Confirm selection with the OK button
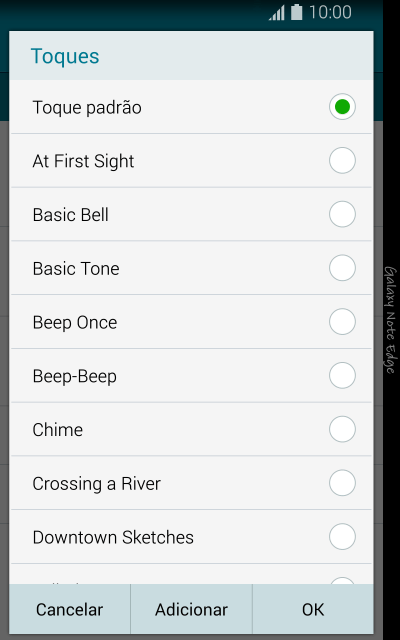Image resolution: width=400 pixels, height=640 pixels. tap(313, 609)
